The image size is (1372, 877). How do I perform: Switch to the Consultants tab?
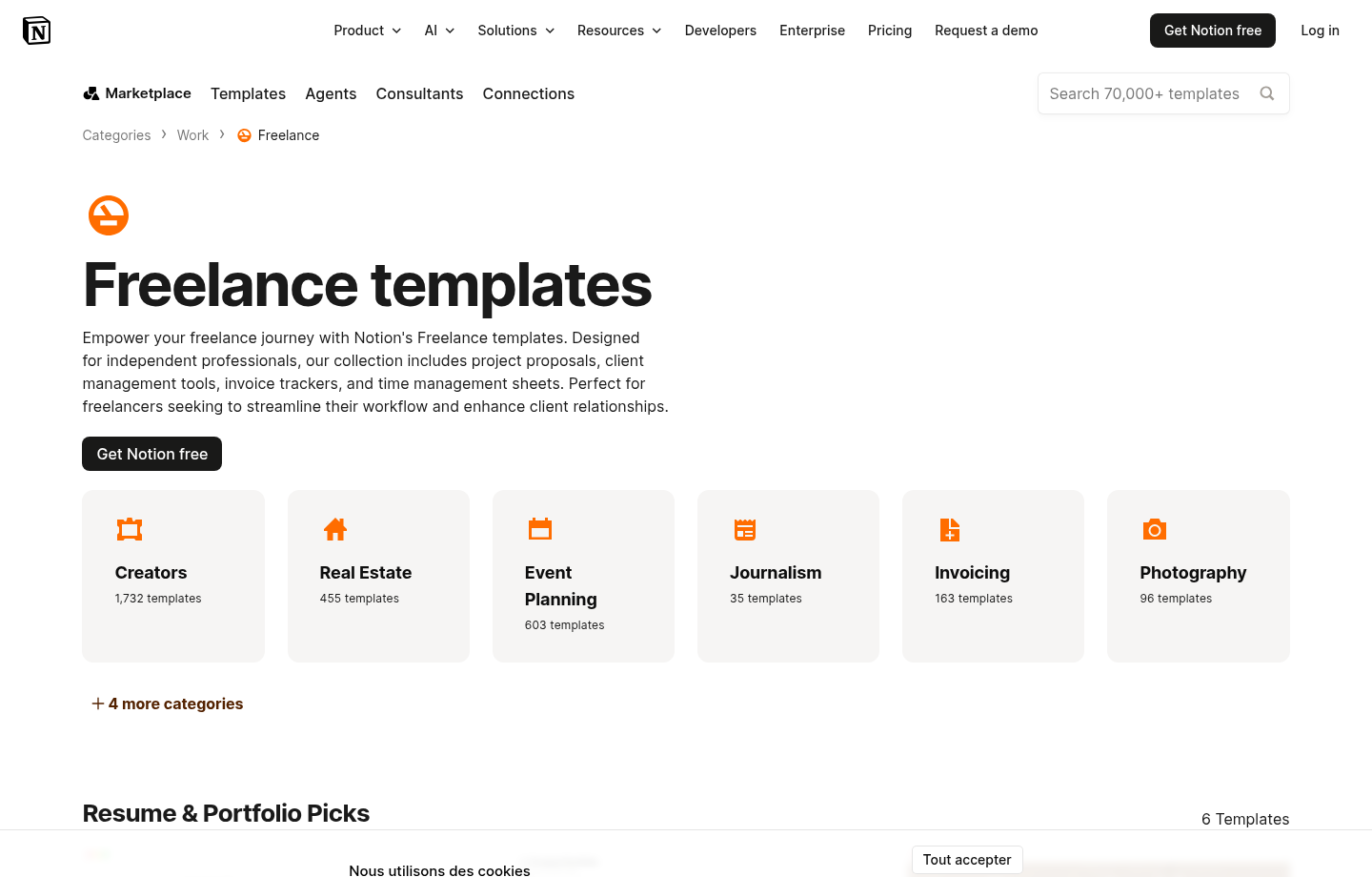(419, 93)
